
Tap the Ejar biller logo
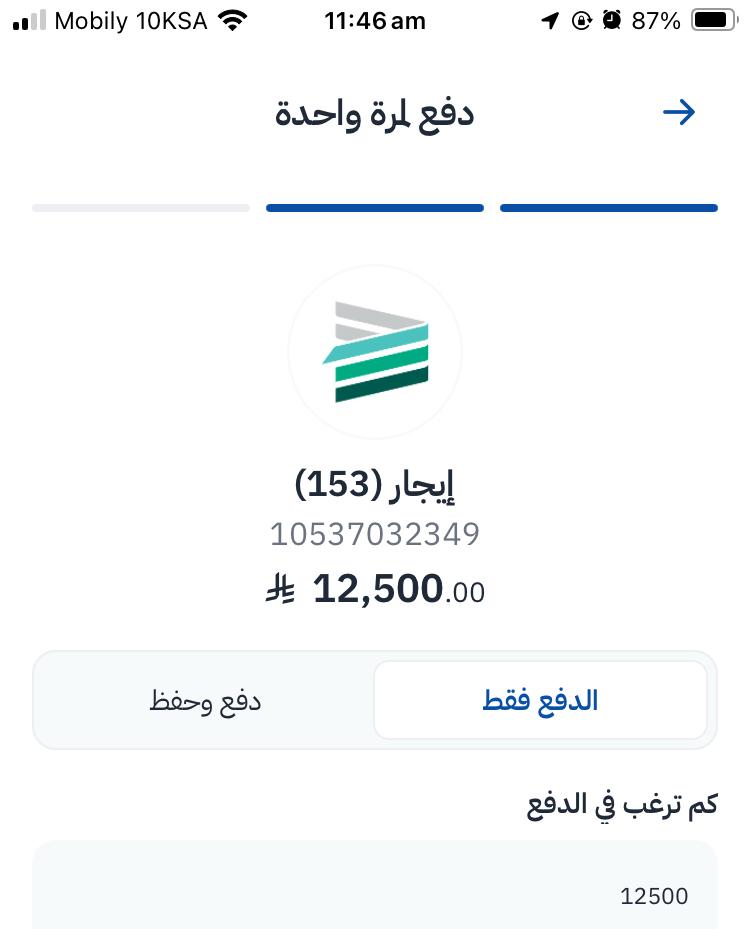coord(375,352)
